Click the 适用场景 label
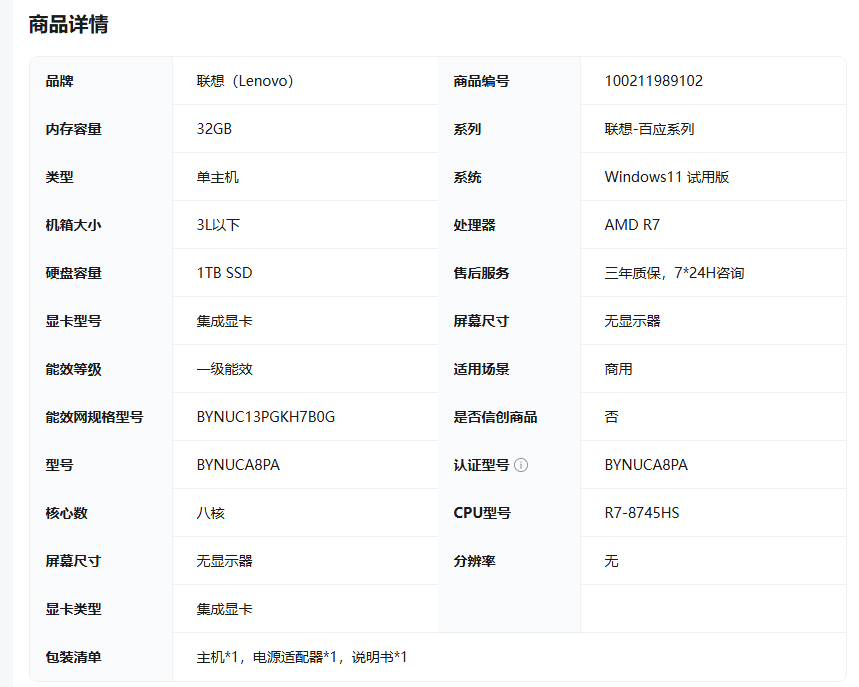Image resolution: width=859 pixels, height=687 pixels. tap(481, 369)
